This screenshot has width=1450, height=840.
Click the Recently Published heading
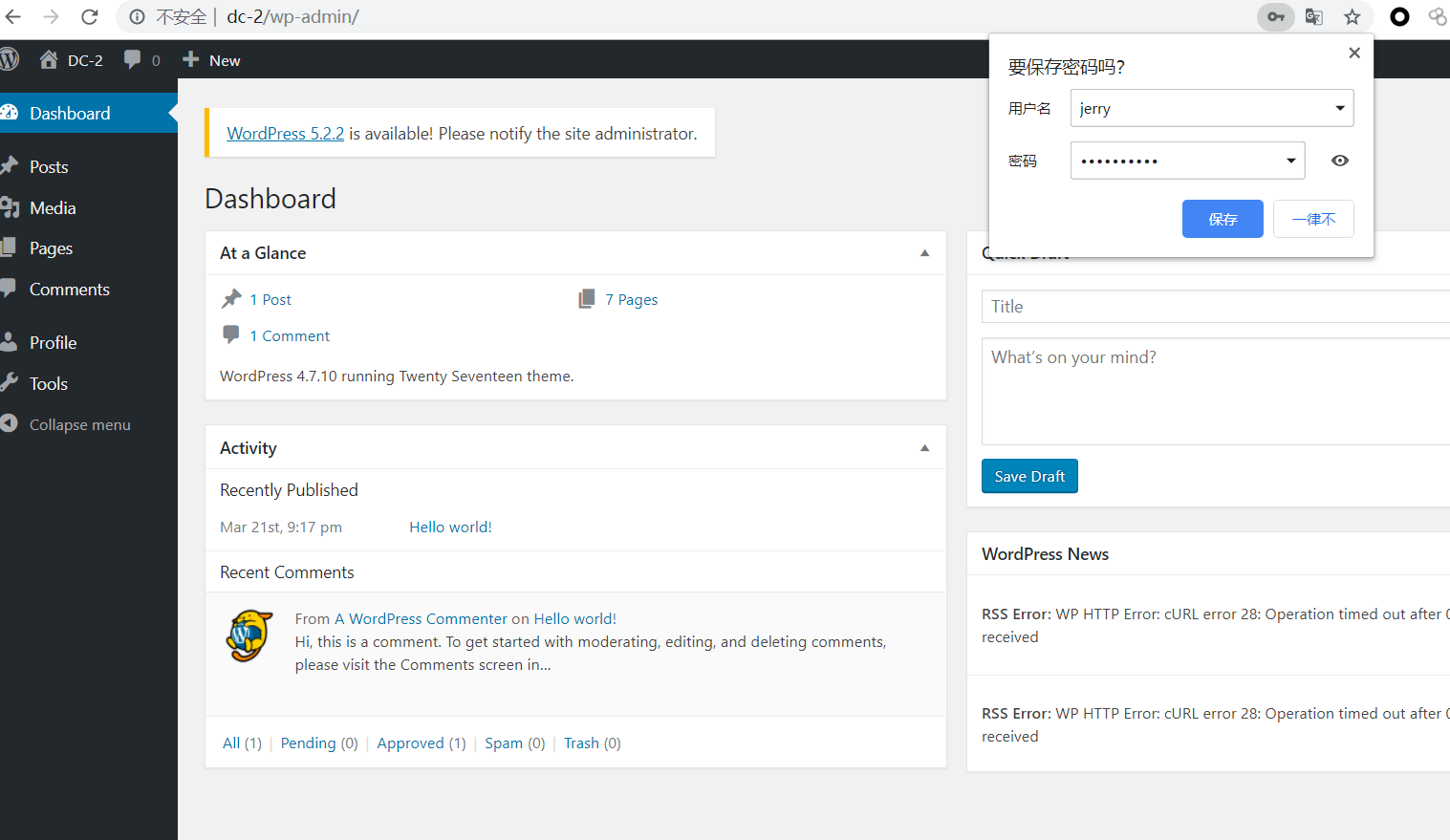click(289, 490)
